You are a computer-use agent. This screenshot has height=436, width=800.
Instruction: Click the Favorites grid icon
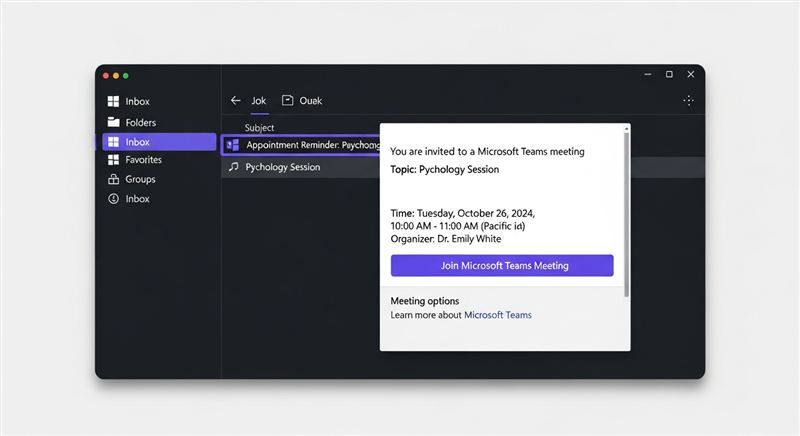click(x=113, y=160)
